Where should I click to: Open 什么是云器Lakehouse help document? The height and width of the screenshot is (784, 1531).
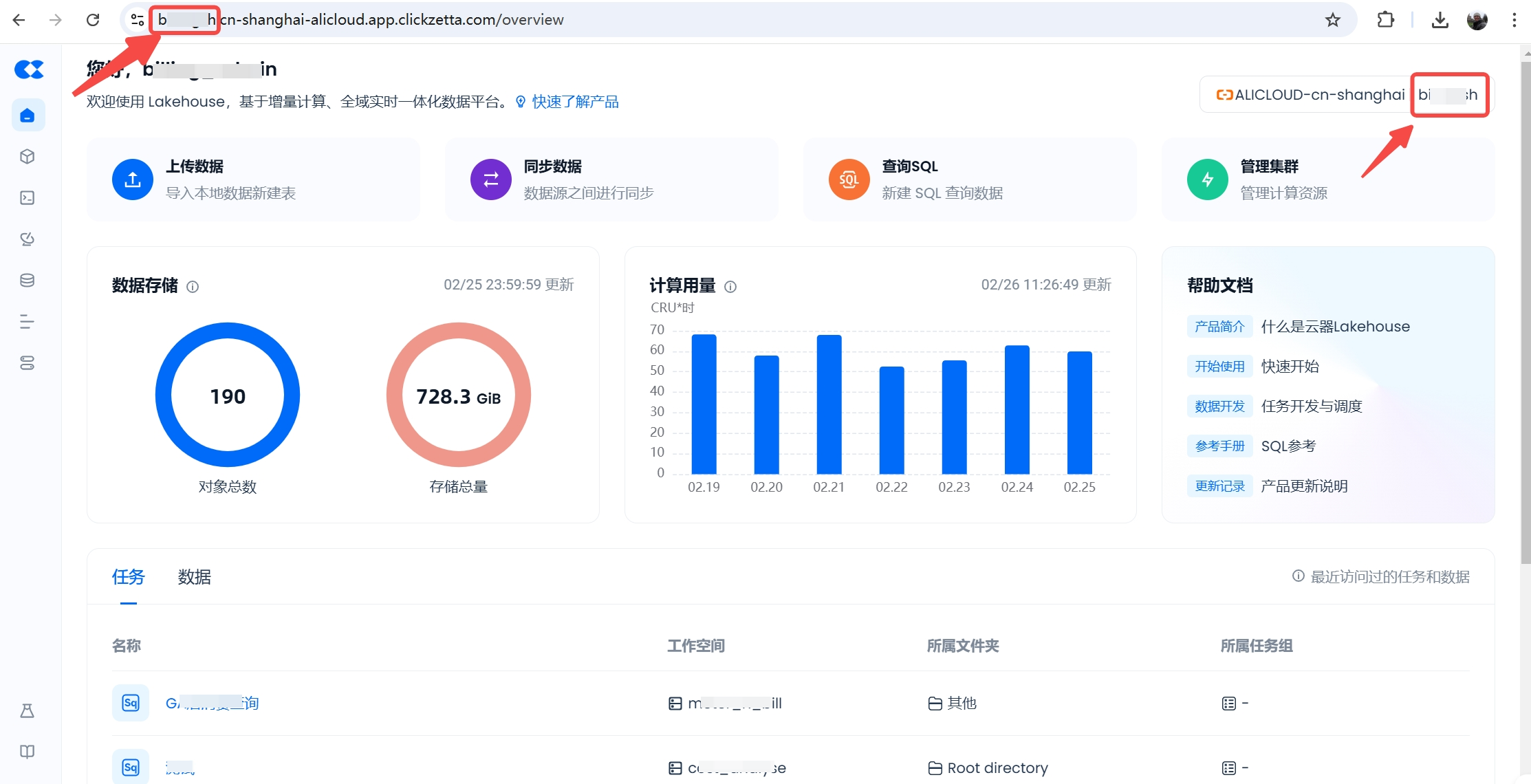point(1335,327)
